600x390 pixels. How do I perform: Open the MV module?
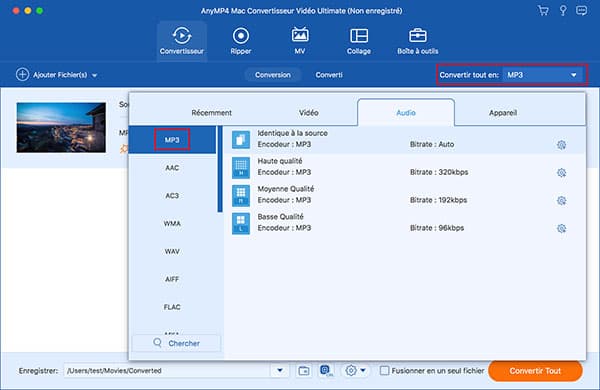coord(300,41)
